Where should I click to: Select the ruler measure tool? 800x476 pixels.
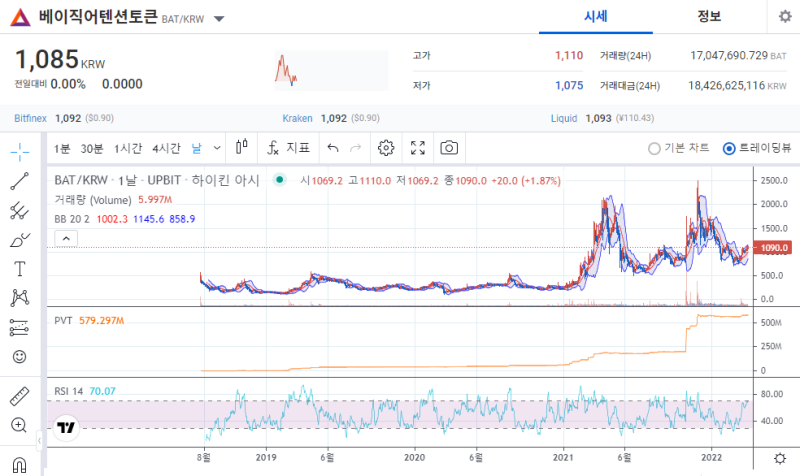pos(19,396)
